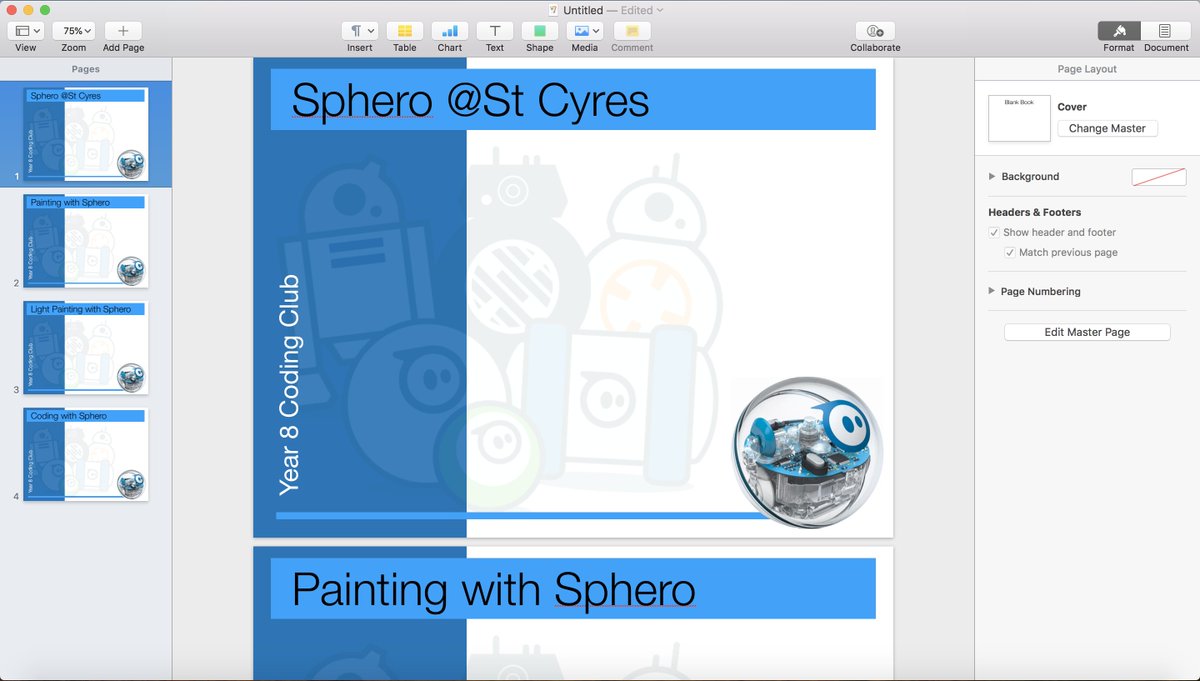Expand the Page Numbering section

pos(992,291)
